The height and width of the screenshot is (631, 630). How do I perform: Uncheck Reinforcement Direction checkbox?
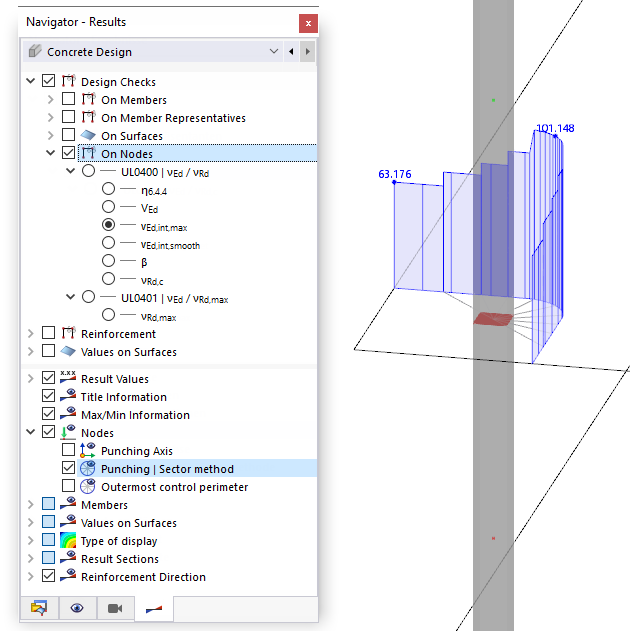coord(49,576)
